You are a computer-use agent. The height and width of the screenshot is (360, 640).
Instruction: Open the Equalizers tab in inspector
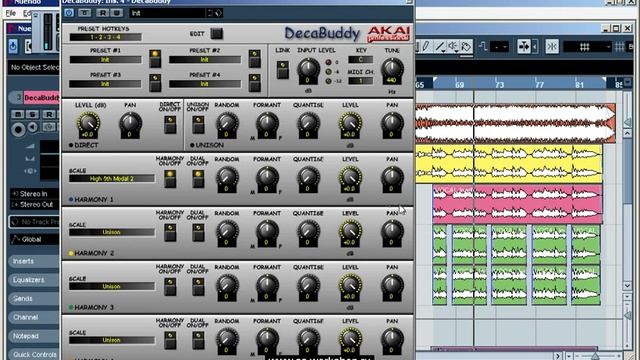pos(33,280)
